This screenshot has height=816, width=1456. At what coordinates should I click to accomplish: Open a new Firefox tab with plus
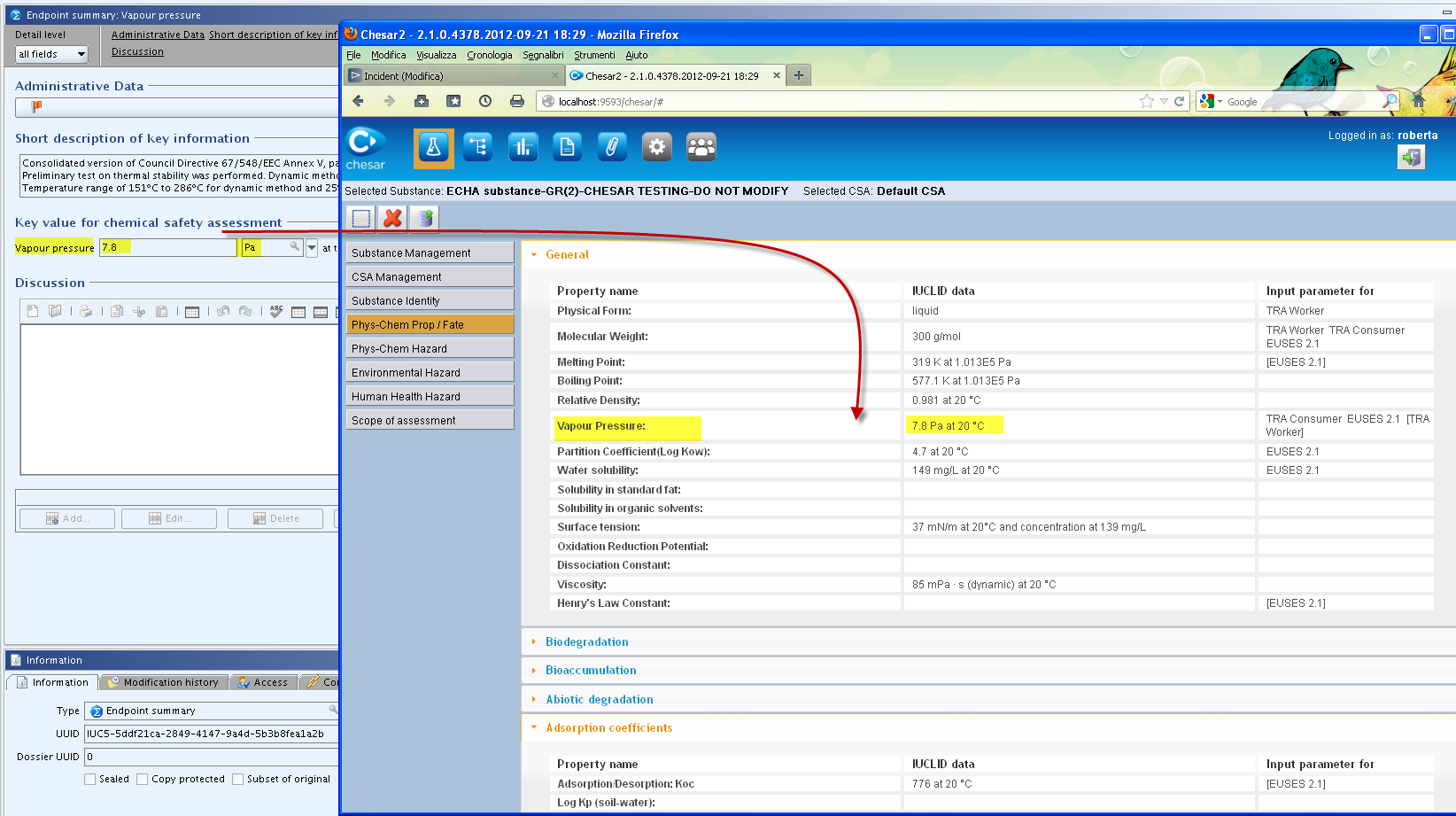799,75
